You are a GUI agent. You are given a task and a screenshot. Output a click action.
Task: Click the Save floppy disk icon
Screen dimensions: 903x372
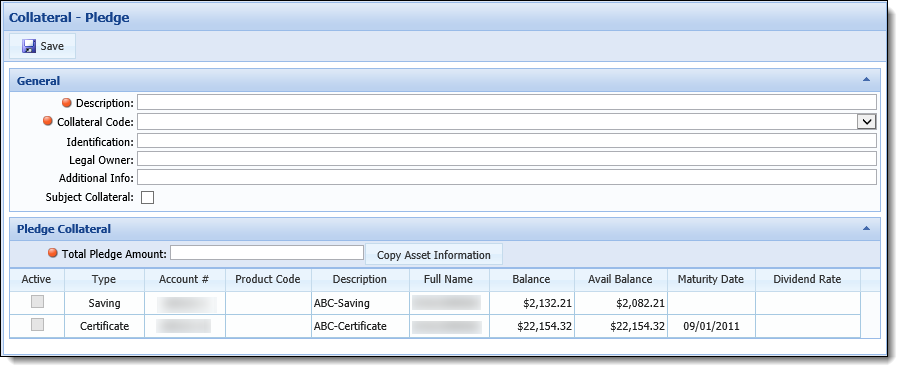tap(29, 46)
